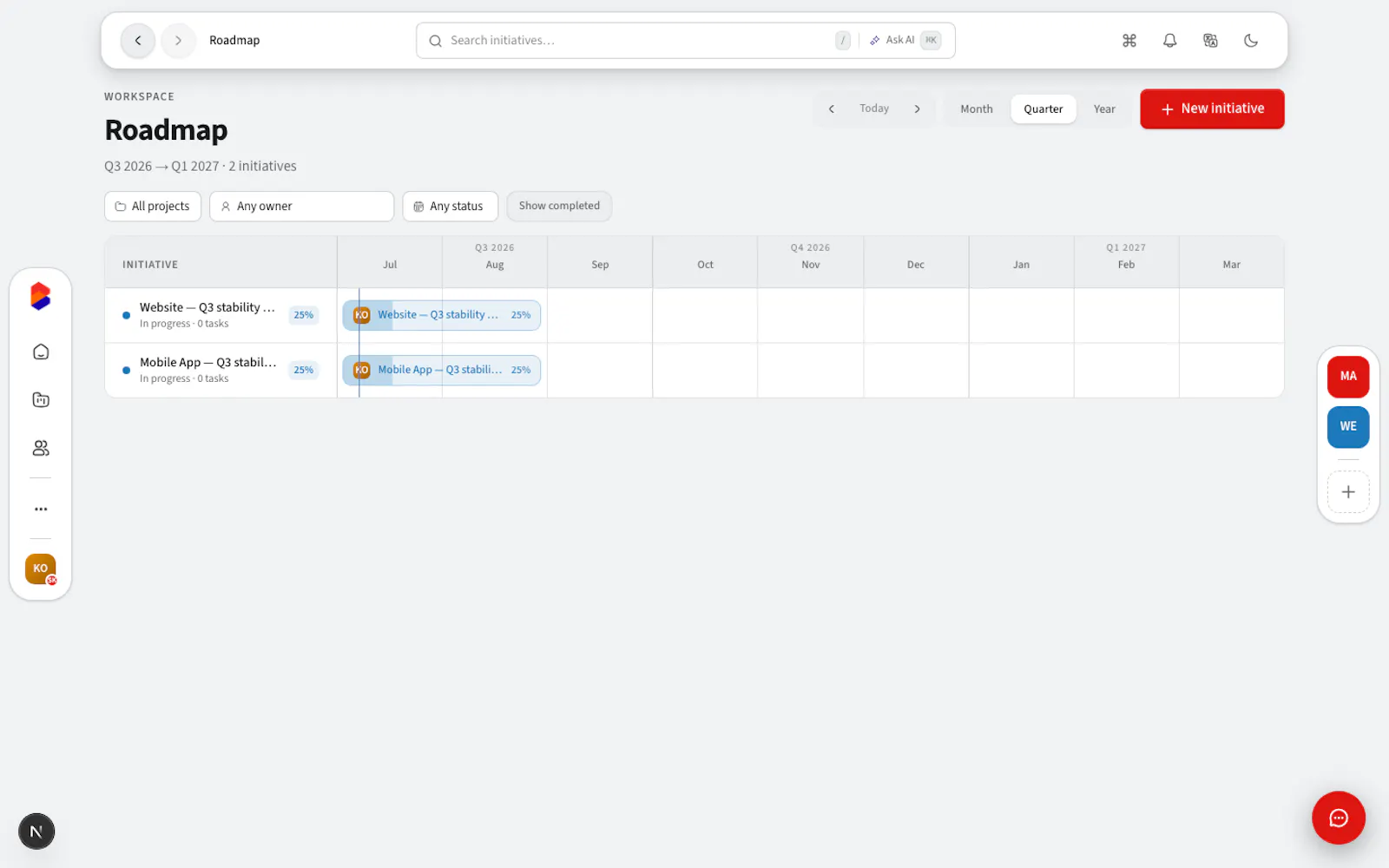This screenshot has width=1389, height=868.
Task: Jump to next timeline period
Action: (917, 109)
